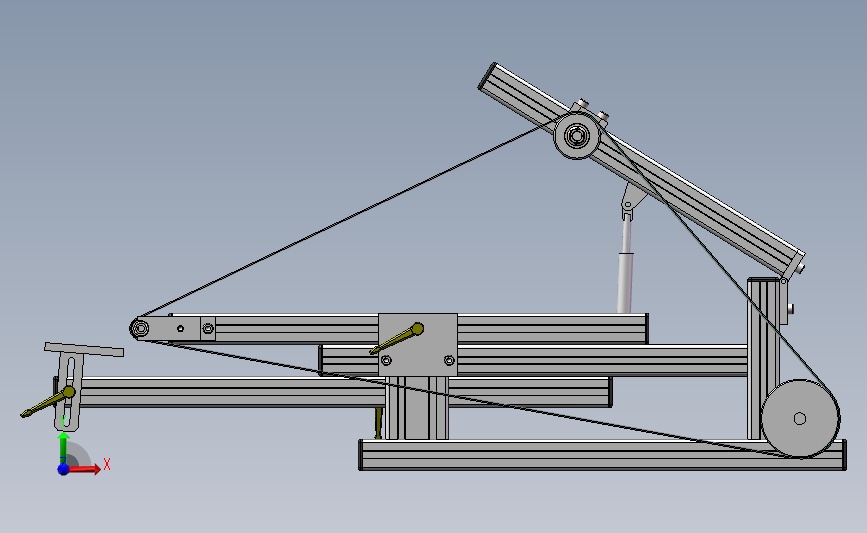Viewport: 867px width, 533px height.
Task: Select the gas spring cylinder body
Action: point(625,282)
